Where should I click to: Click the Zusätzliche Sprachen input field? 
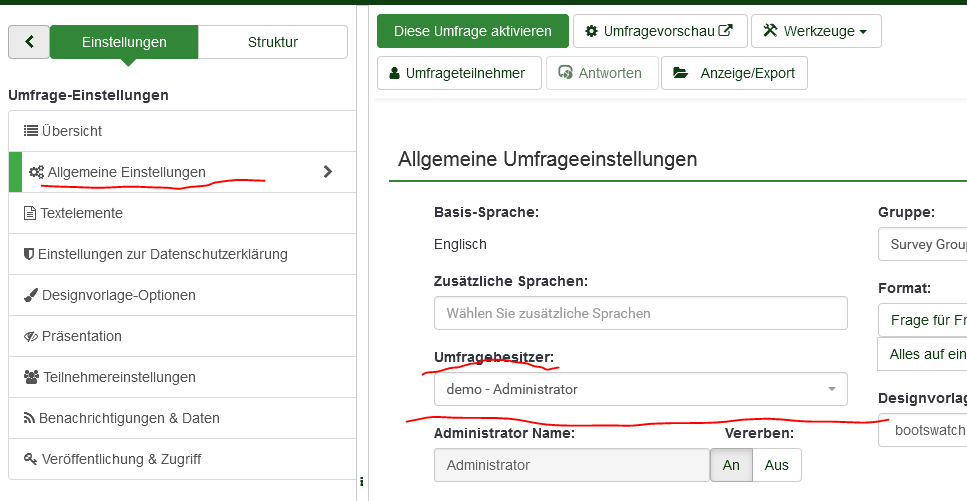click(x=640, y=313)
